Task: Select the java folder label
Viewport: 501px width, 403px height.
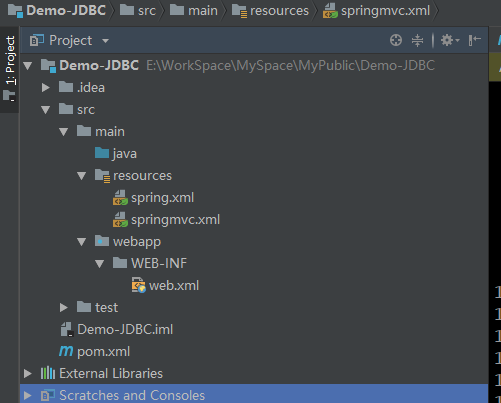Action: (x=125, y=154)
